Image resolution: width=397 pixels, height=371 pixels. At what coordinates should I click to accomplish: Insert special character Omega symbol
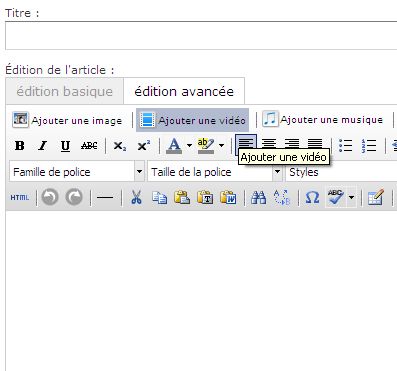(x=312, y=197)
